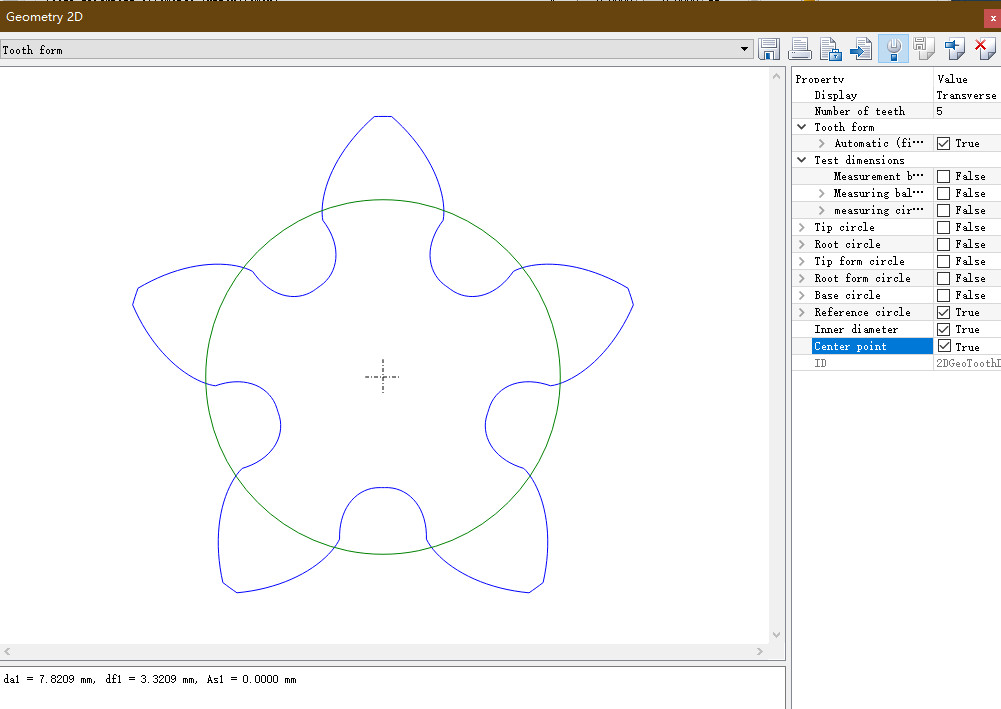
Task: Turn on the Base circle checkbox
Action: tap(943, 295)
